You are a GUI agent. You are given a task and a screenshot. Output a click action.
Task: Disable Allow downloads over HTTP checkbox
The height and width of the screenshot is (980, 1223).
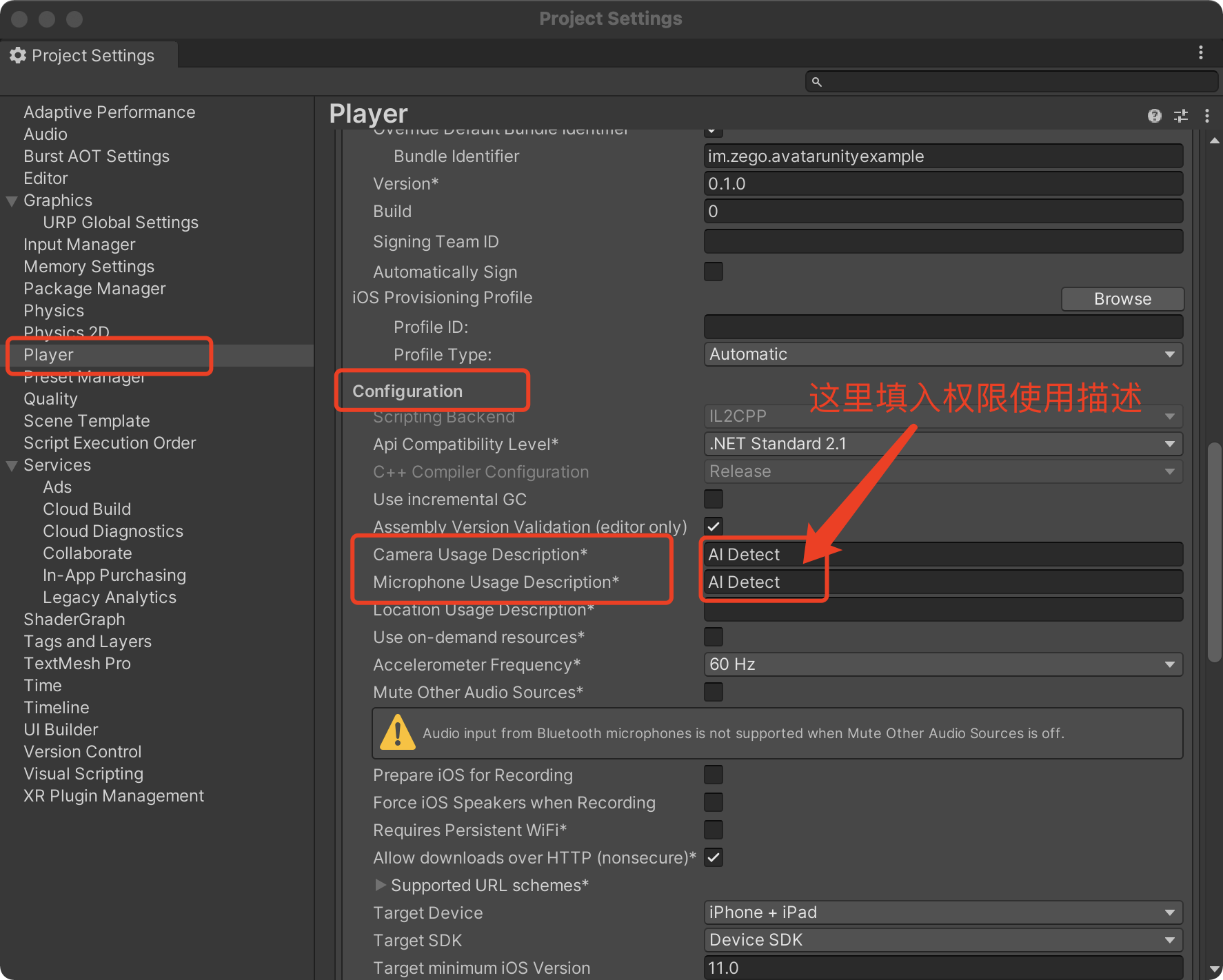click(714, 857)
